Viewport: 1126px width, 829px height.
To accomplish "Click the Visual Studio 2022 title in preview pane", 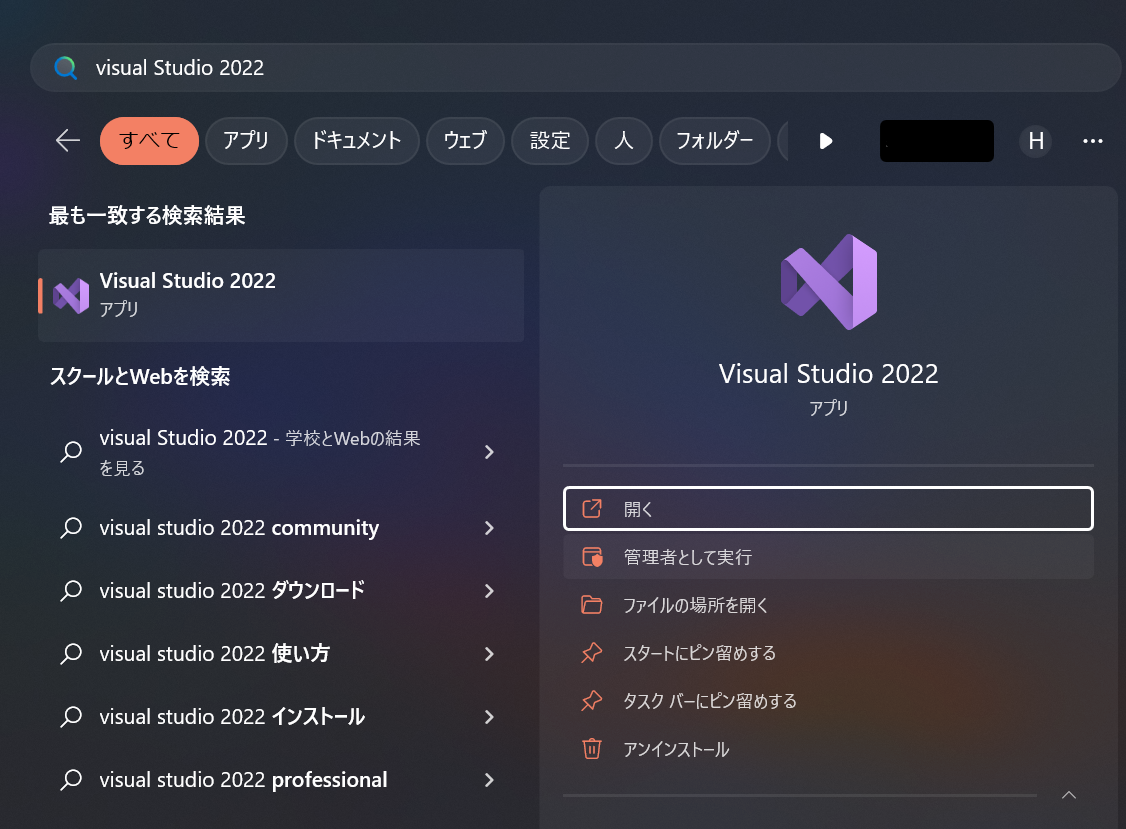I will (x=828, y=374).
